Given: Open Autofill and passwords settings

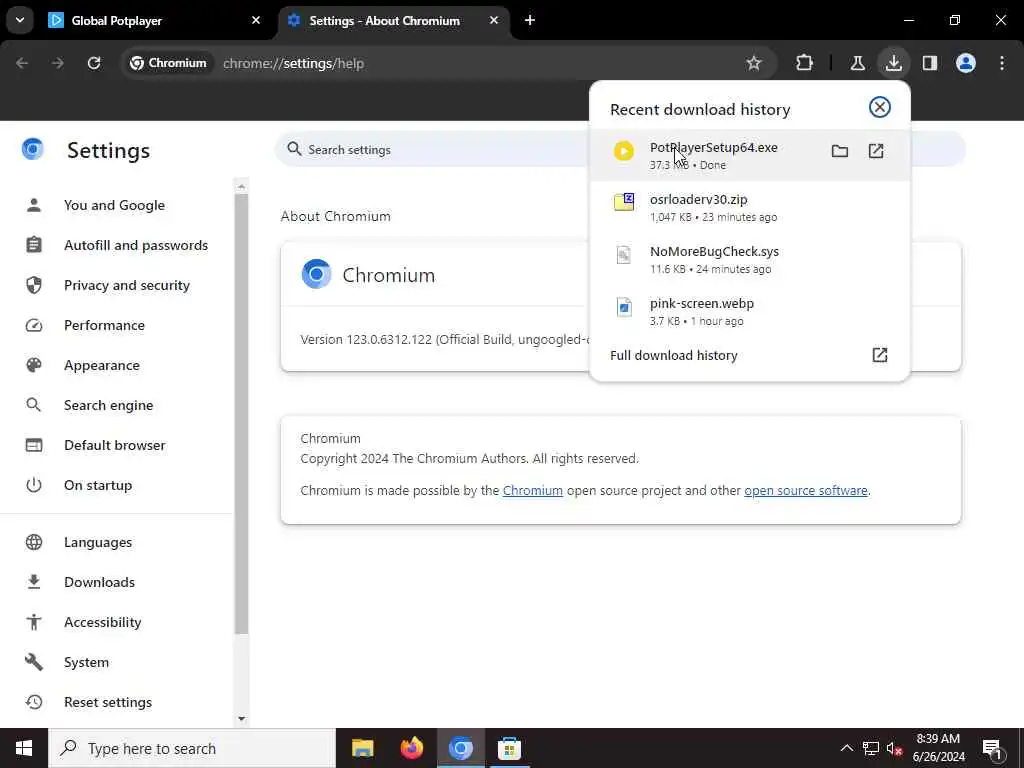Looking at the screenshot, I should tap(136, 245).
